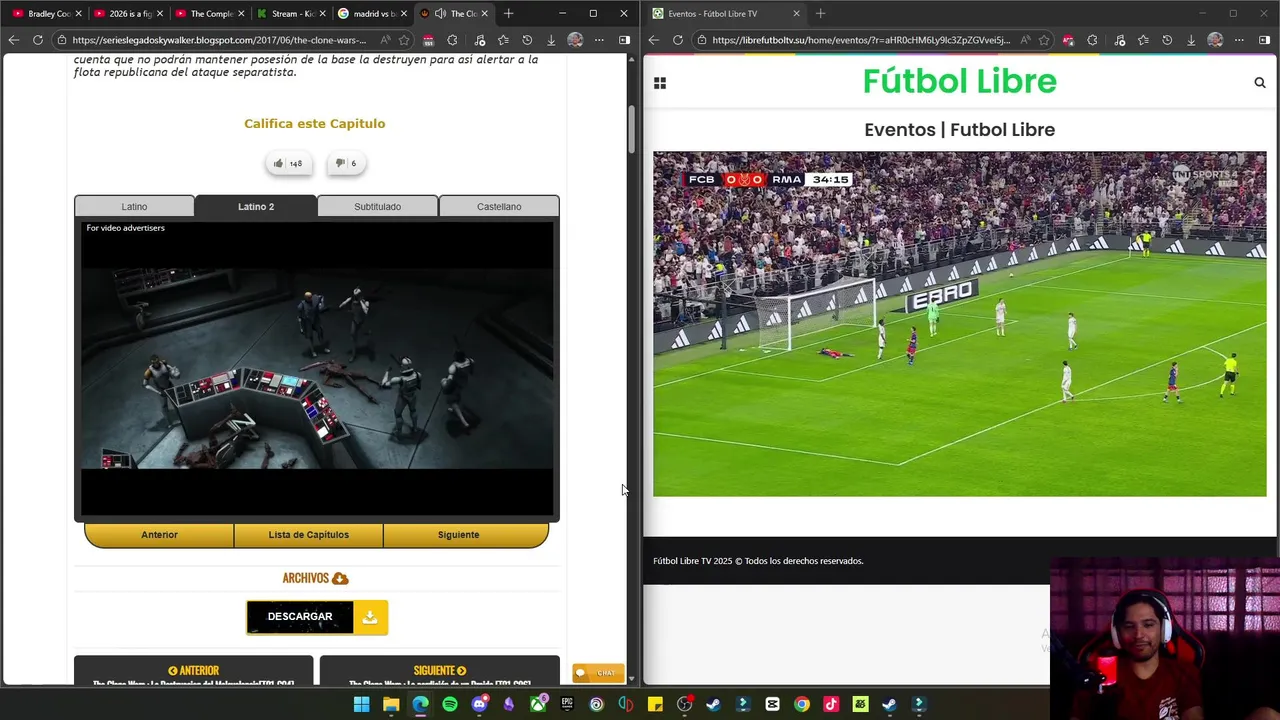Reload the Clone Wars blogspot page
This screenshot has width=1280, height=720.
click(38, 40)
